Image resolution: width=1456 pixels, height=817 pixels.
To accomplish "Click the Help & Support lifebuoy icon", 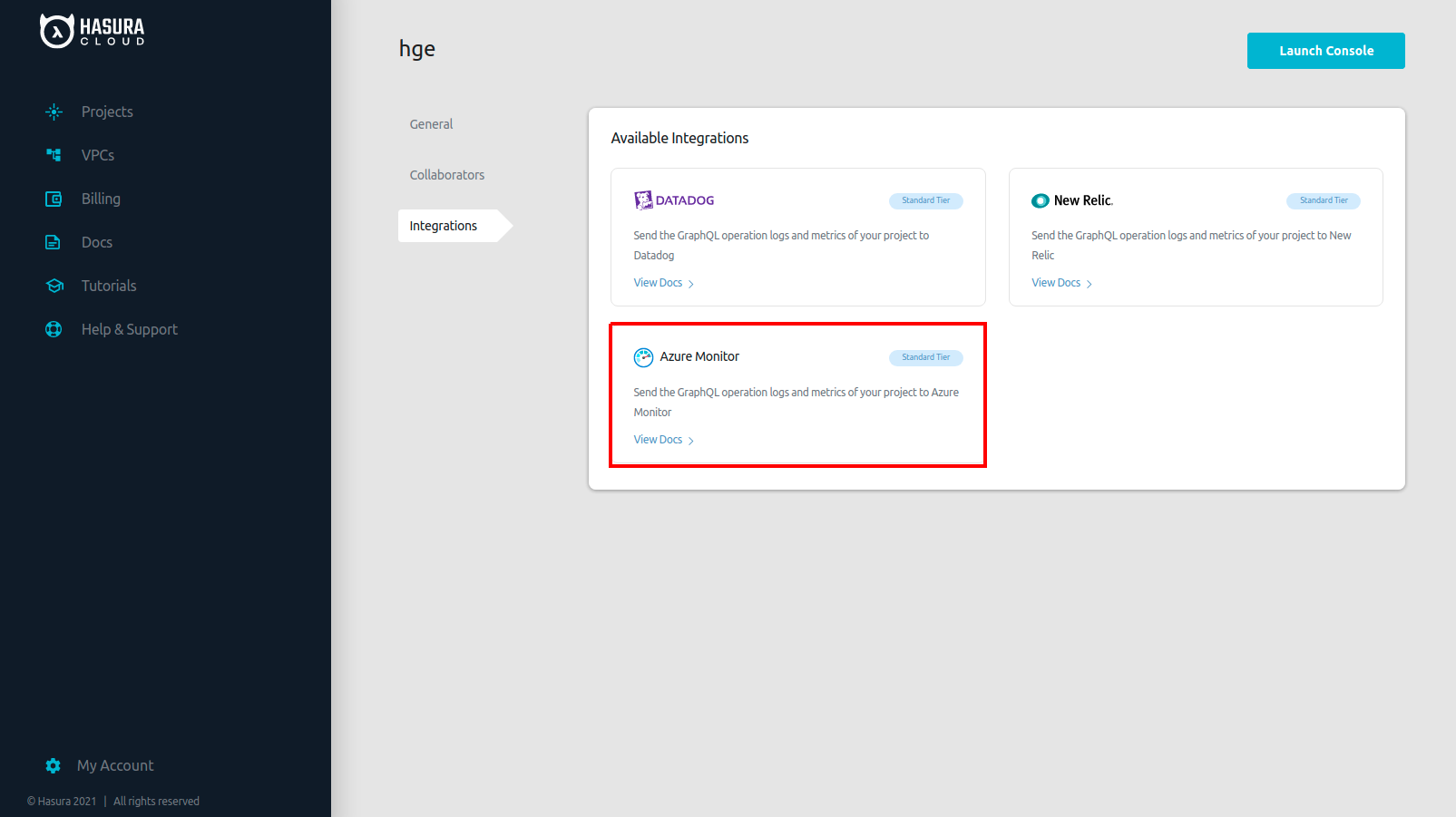I will (54, 329).
